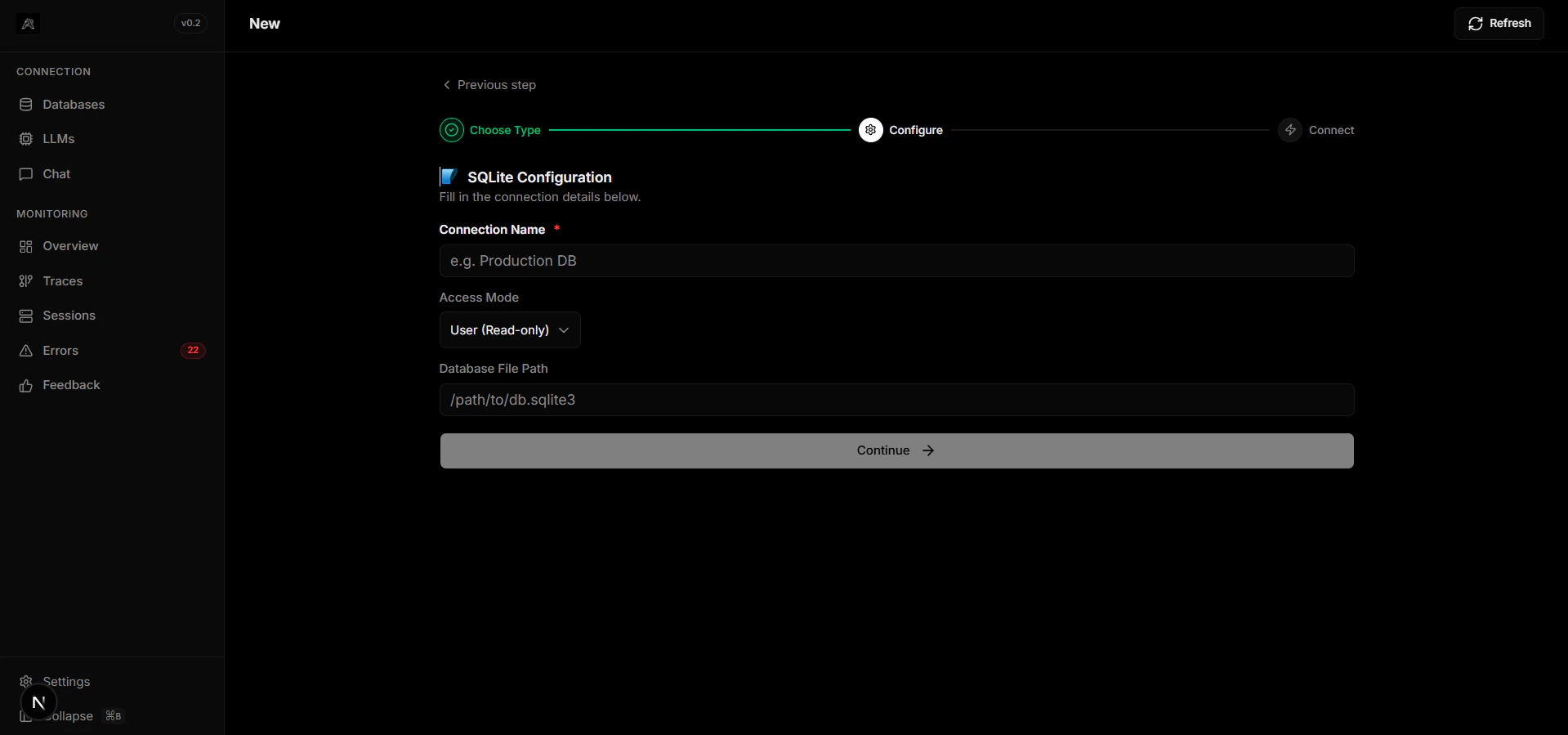Click the SQLite Configuration heading

click(539, 177)
